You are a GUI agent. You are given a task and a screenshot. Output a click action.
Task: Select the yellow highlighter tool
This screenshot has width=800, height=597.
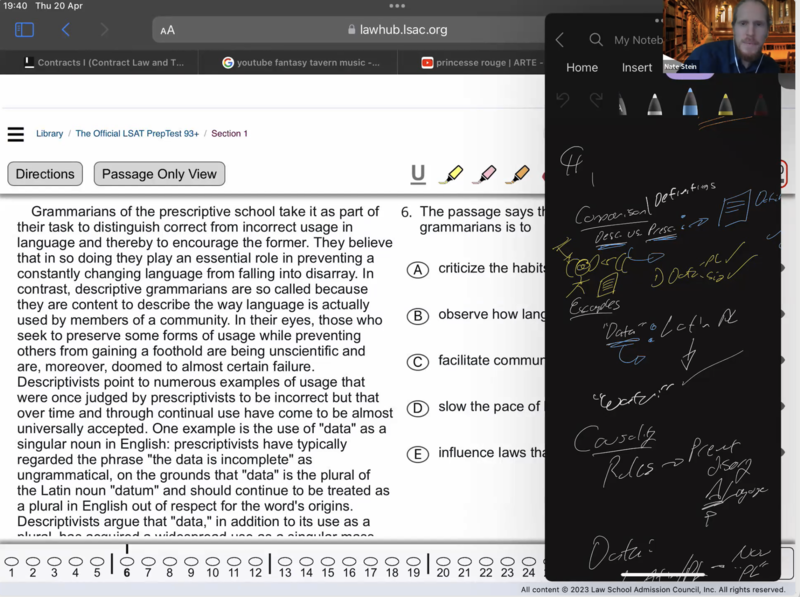click(452, 174)
